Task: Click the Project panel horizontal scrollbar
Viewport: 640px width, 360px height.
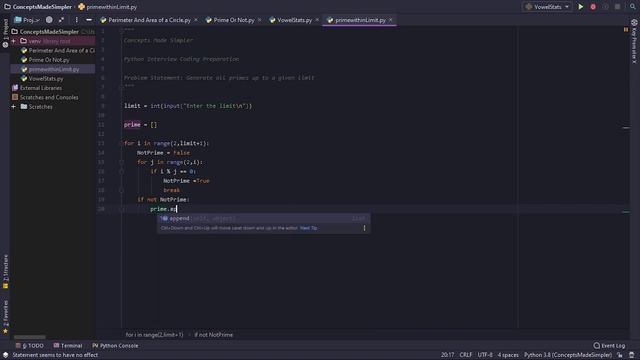Action: 30,337
